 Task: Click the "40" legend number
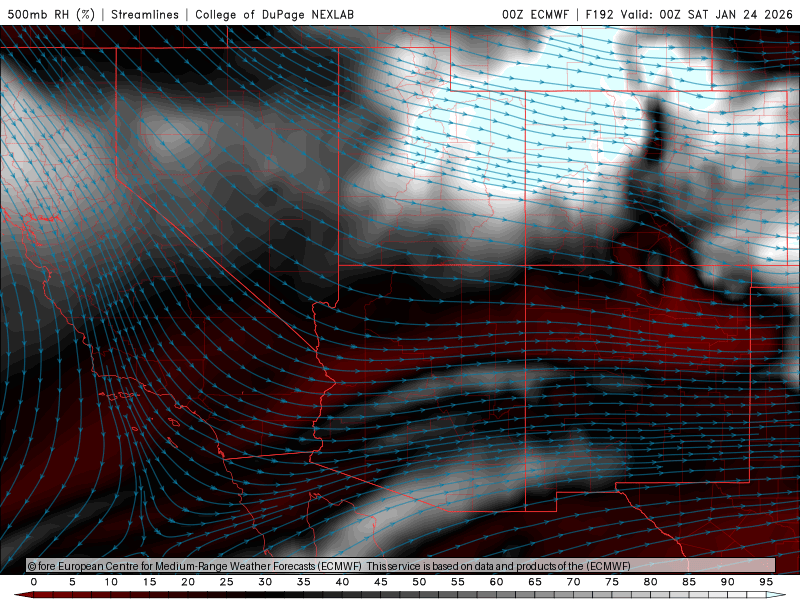[x=342, y=582]
